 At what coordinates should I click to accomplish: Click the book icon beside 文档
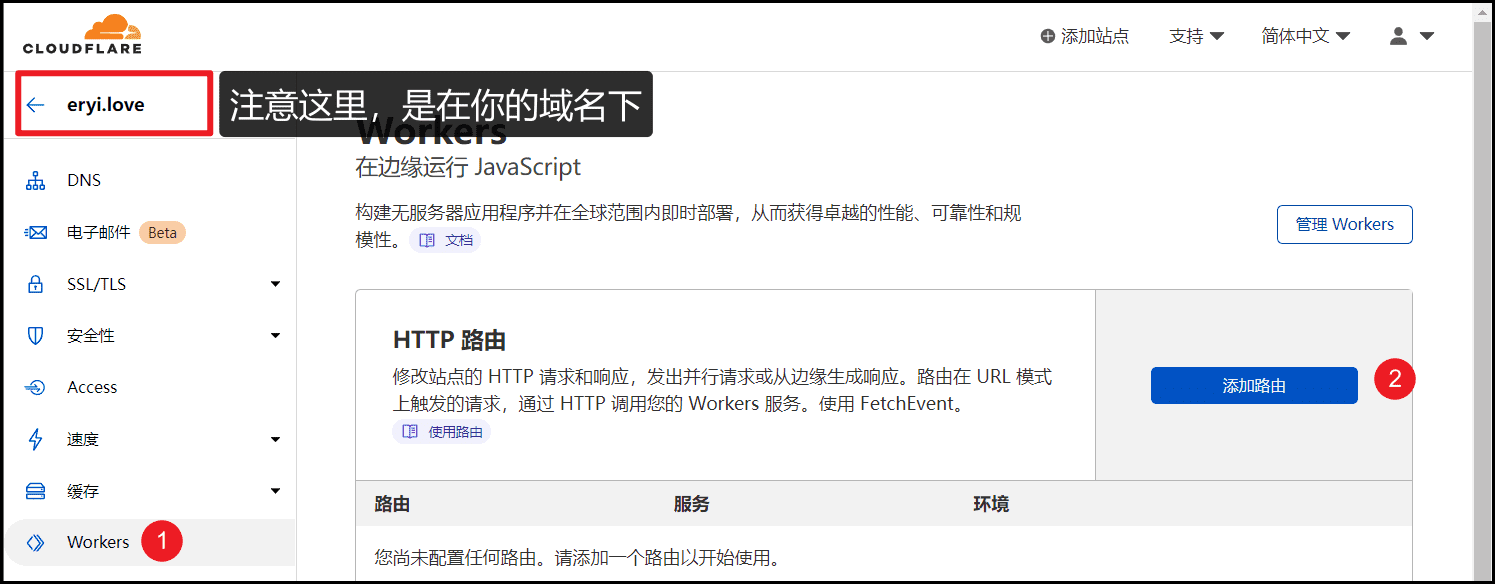(427, 241)
